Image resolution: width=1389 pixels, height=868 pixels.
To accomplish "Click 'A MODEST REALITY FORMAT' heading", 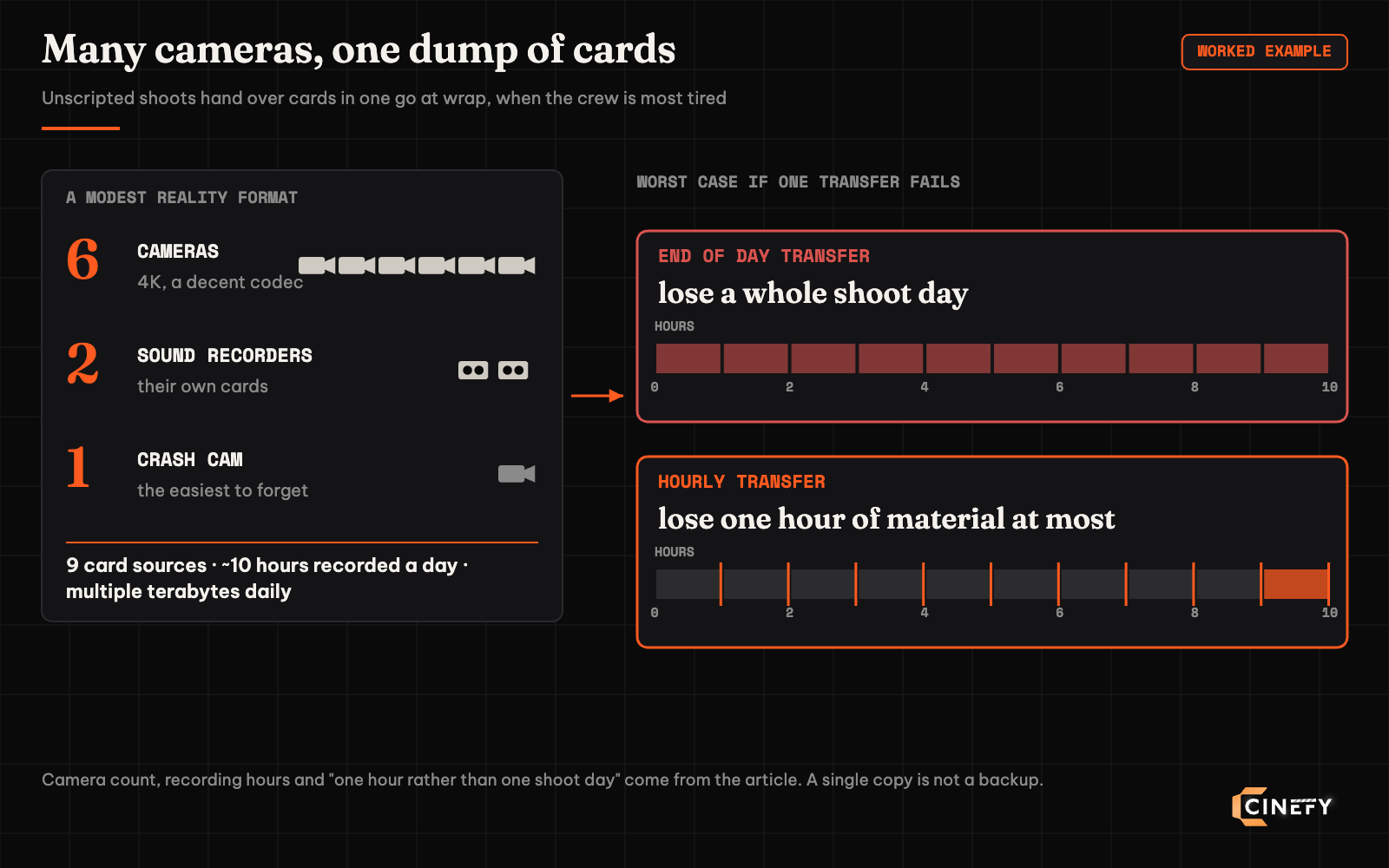I will (181, 198).
